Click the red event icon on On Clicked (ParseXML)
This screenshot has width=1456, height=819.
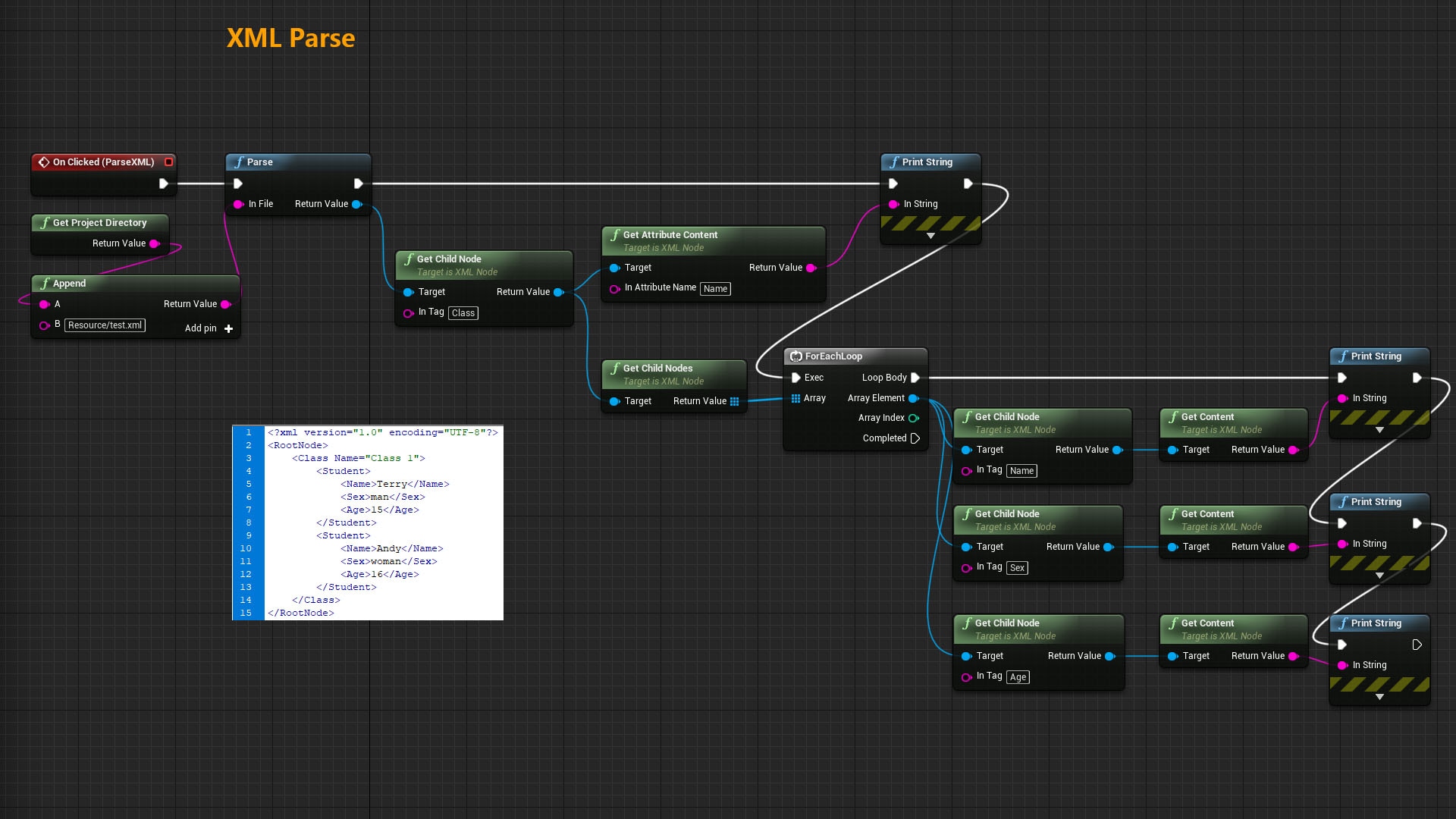42,162
